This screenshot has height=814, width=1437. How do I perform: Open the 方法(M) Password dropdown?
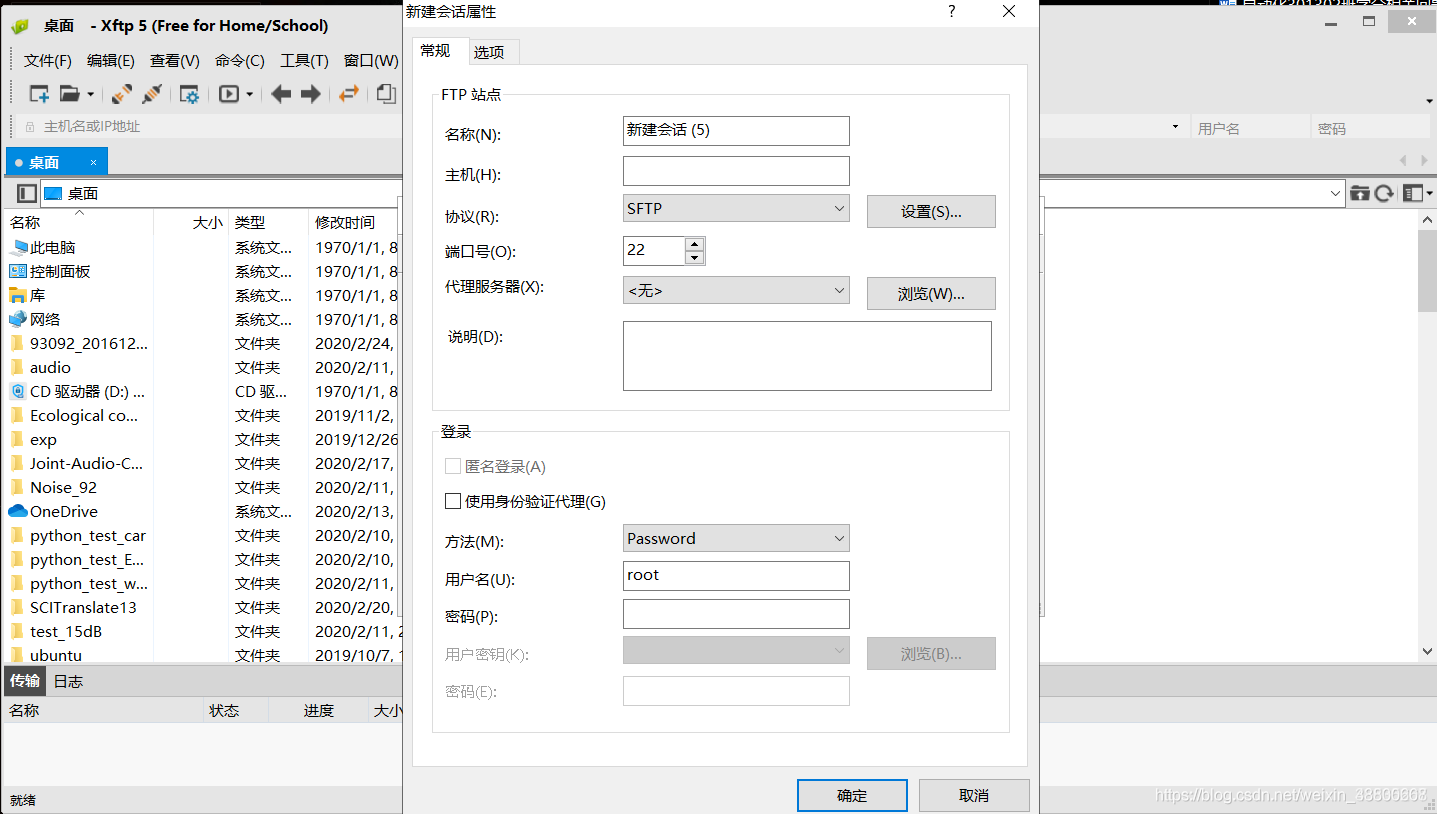point(736,538)
